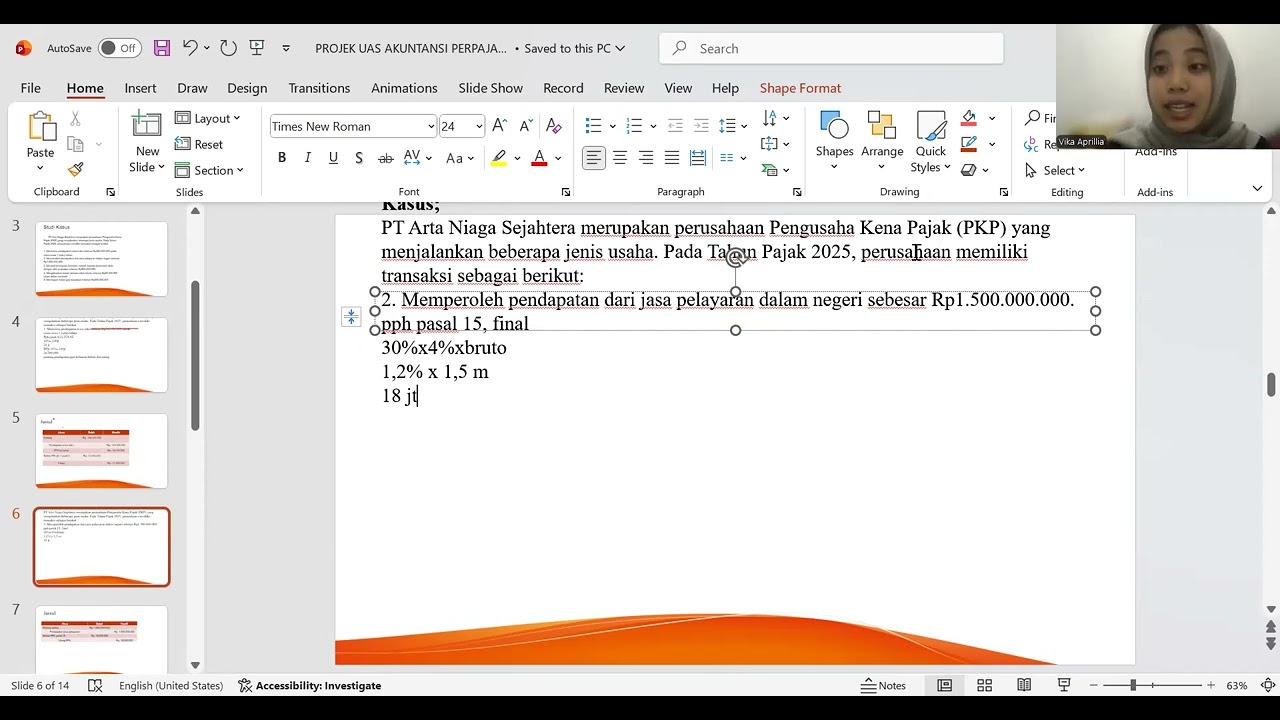Toggle the Notes pane

[884, 685]
